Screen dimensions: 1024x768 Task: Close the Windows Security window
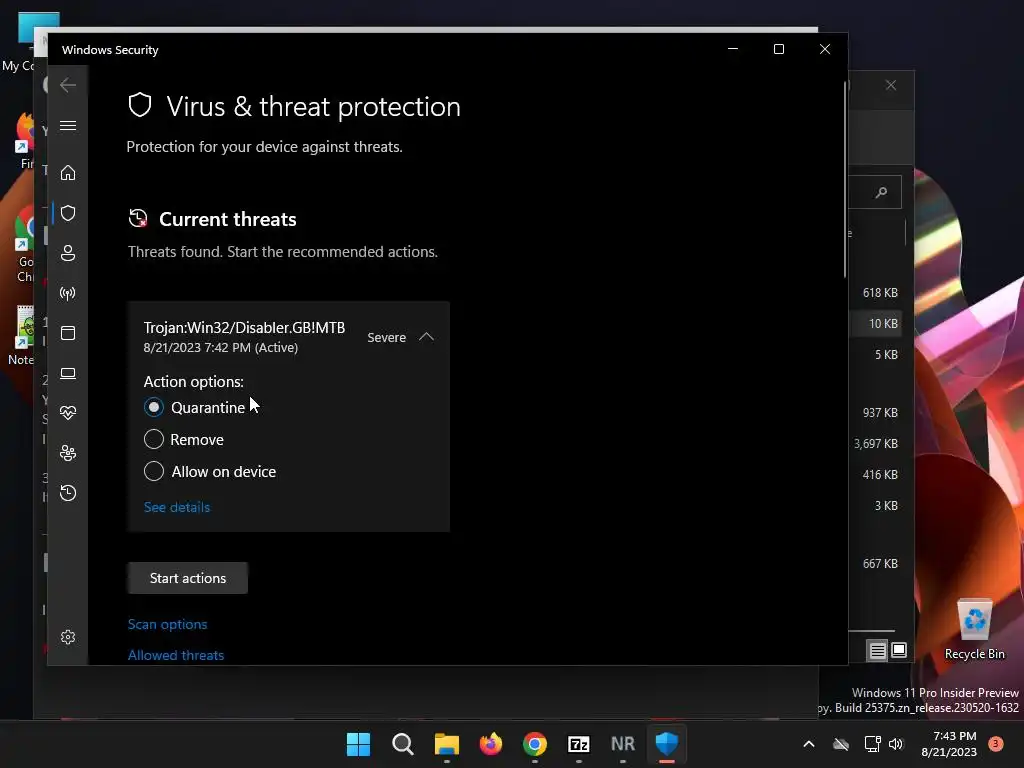click(x=825, y=49)
